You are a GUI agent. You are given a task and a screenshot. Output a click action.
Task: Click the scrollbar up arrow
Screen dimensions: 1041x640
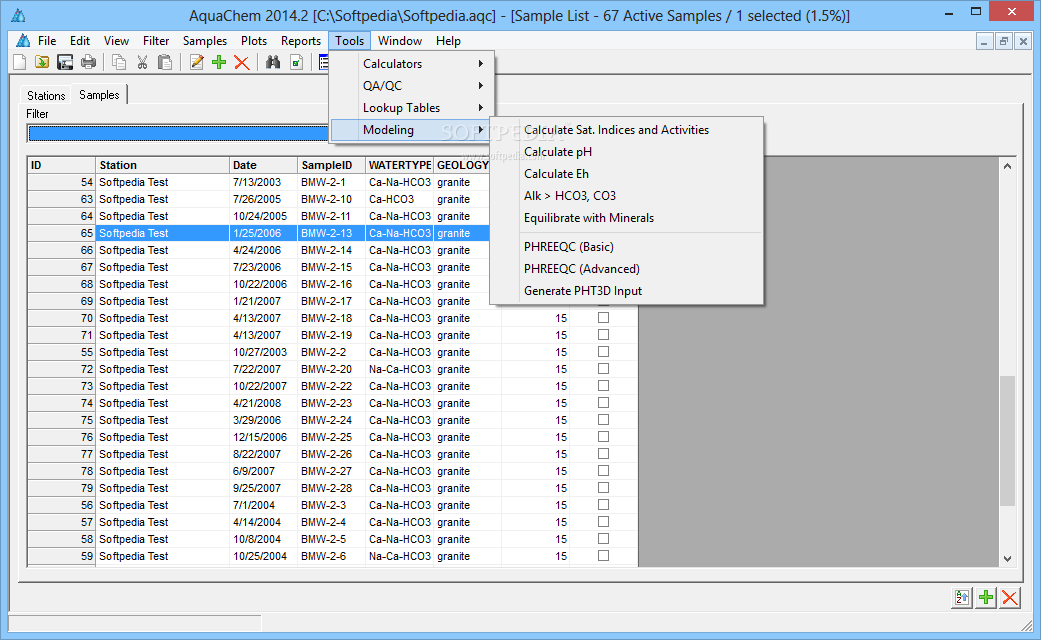click(x=1007, y=166)
